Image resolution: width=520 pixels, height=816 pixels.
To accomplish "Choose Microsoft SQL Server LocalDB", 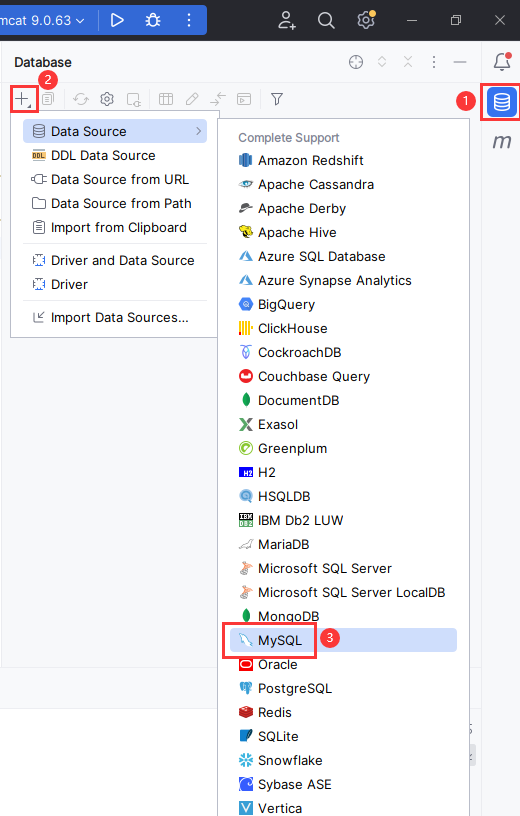I will coord(344,592).
